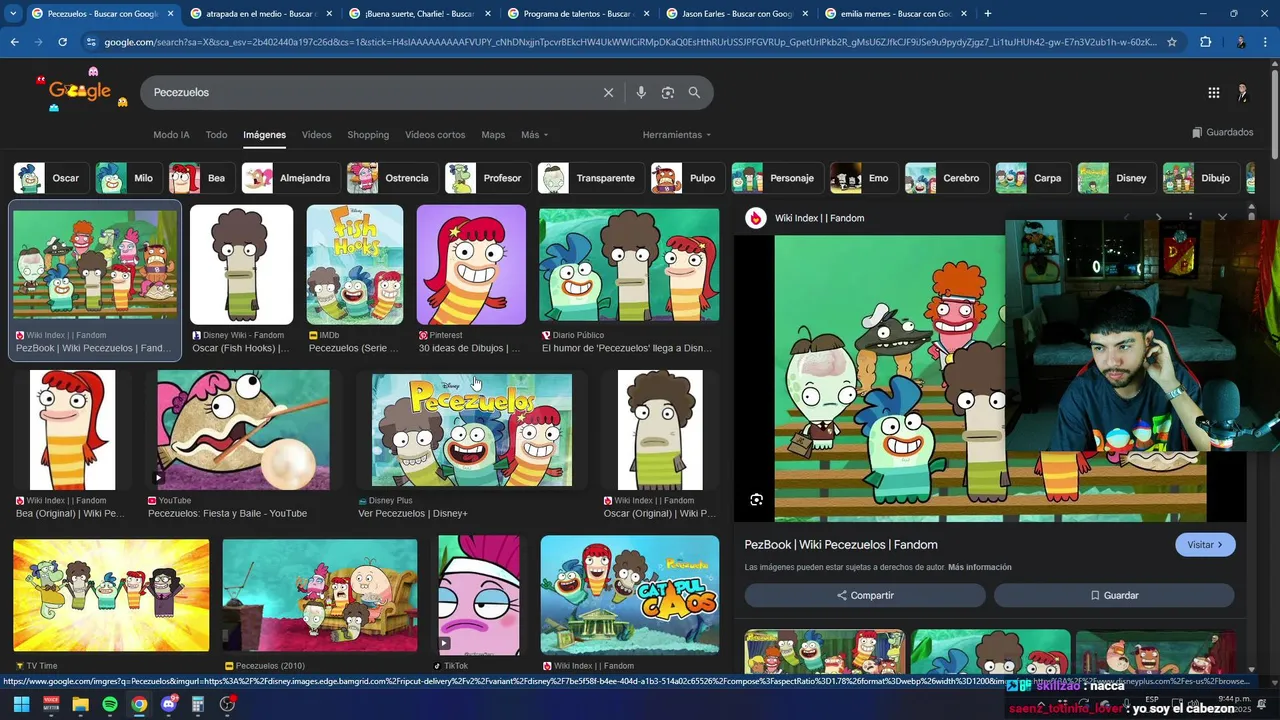Bookmark this page with the star icon
Viewport: 1280px width, 720px height.
coord(1172,42)
